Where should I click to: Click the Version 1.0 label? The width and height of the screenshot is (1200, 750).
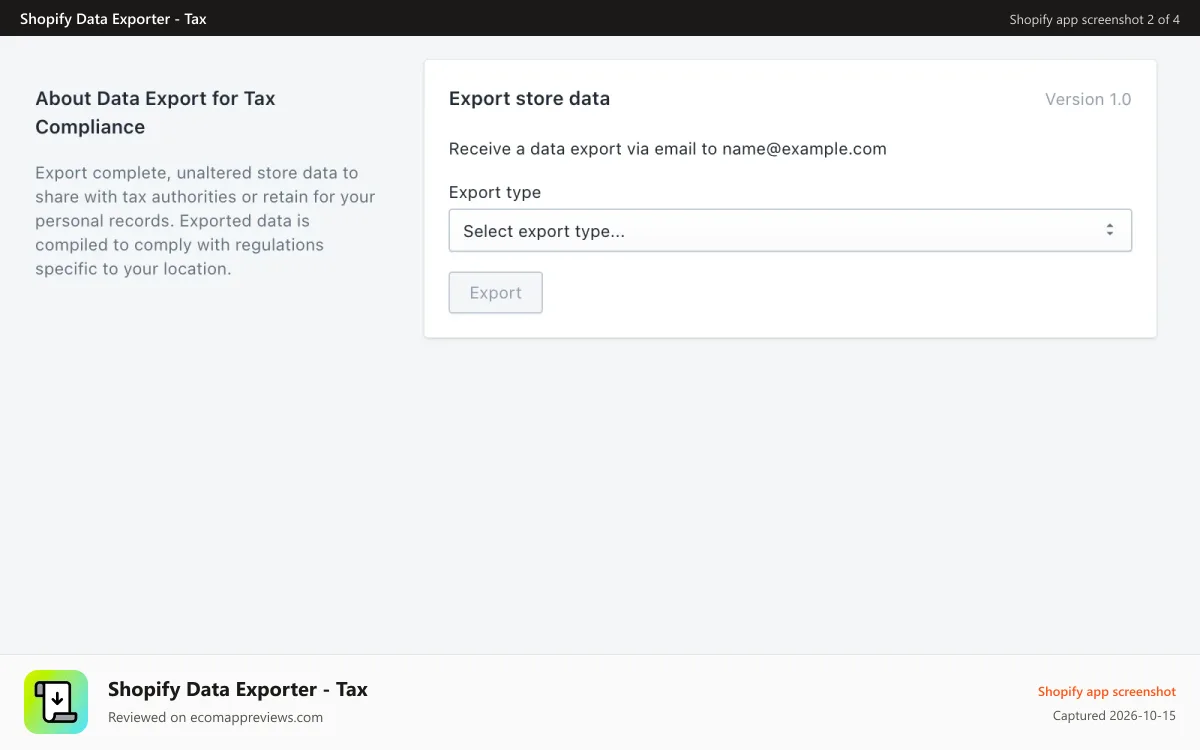click(x=1088, y=99)
